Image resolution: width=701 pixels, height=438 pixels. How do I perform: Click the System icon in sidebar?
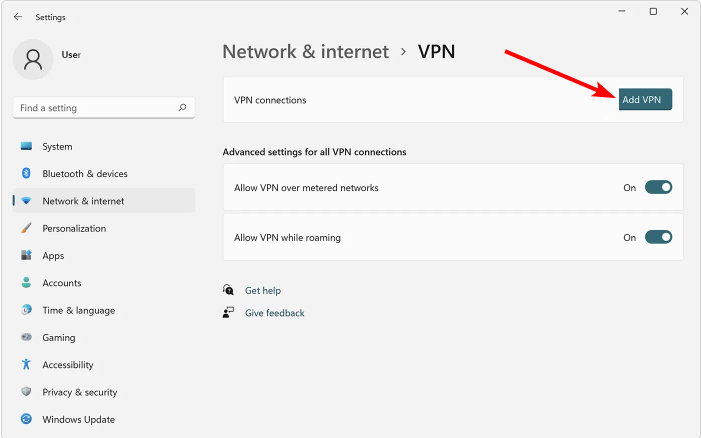pyautogui.click(x=26, y=147)
